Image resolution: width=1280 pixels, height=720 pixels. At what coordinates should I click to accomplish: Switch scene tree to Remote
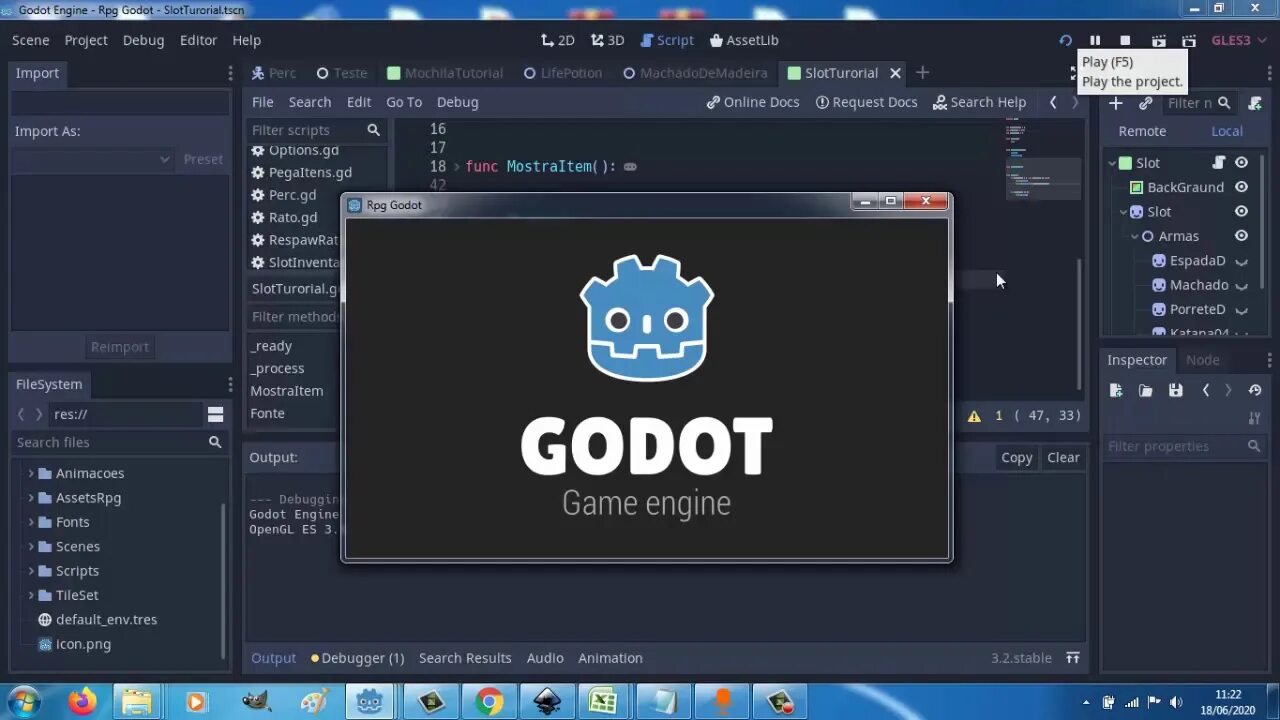coord(1142,131)
